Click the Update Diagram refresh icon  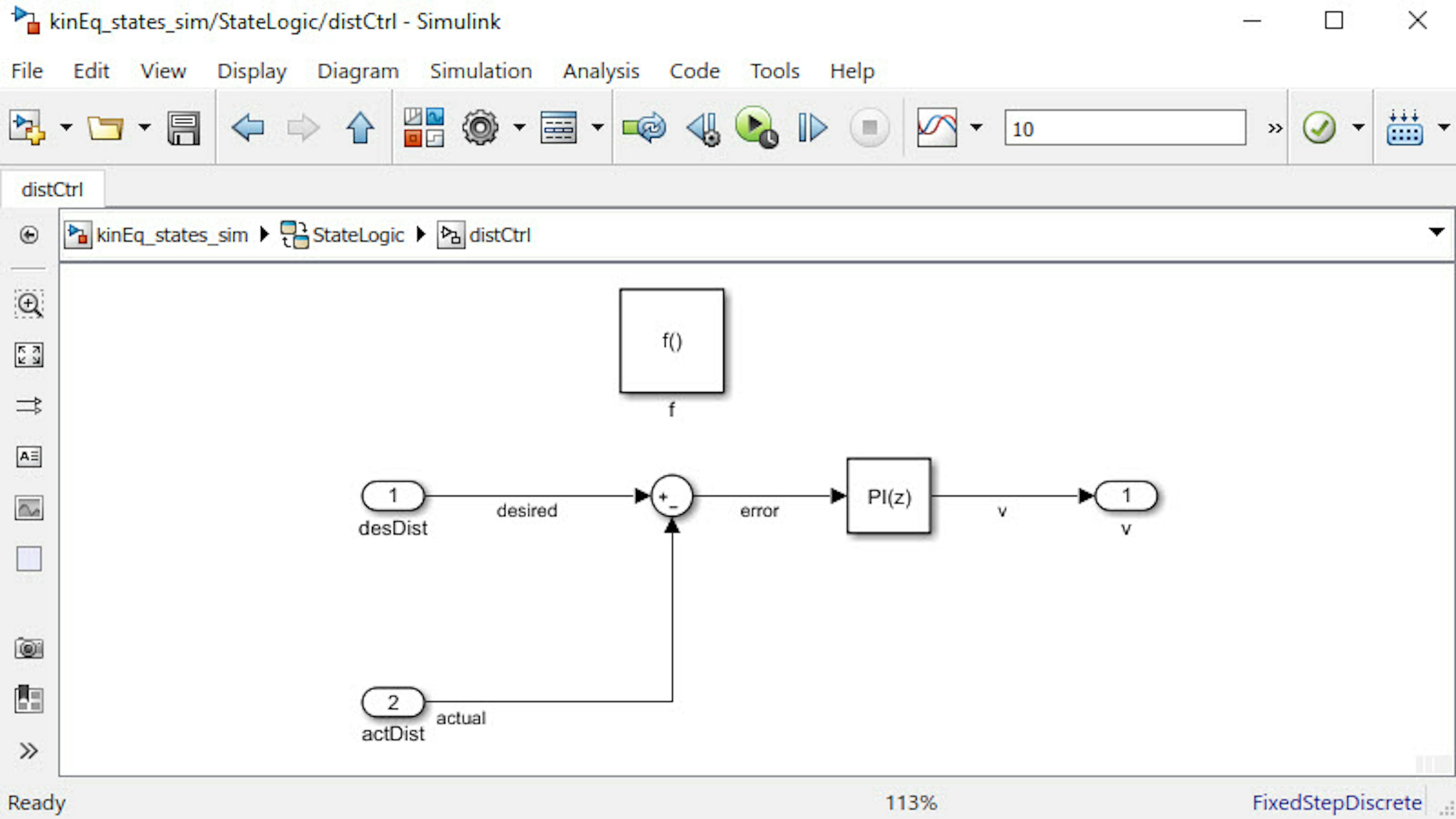tap(644, 128)
